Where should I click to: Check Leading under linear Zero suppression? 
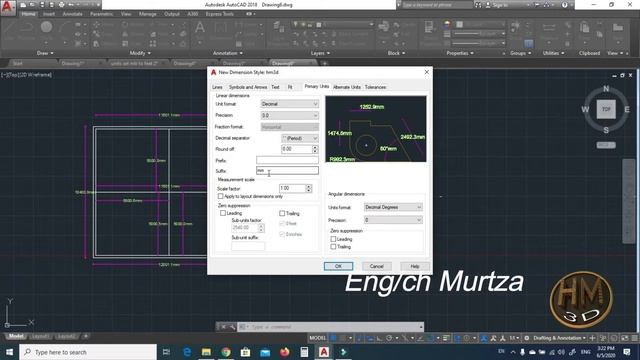tap(223, 213)
